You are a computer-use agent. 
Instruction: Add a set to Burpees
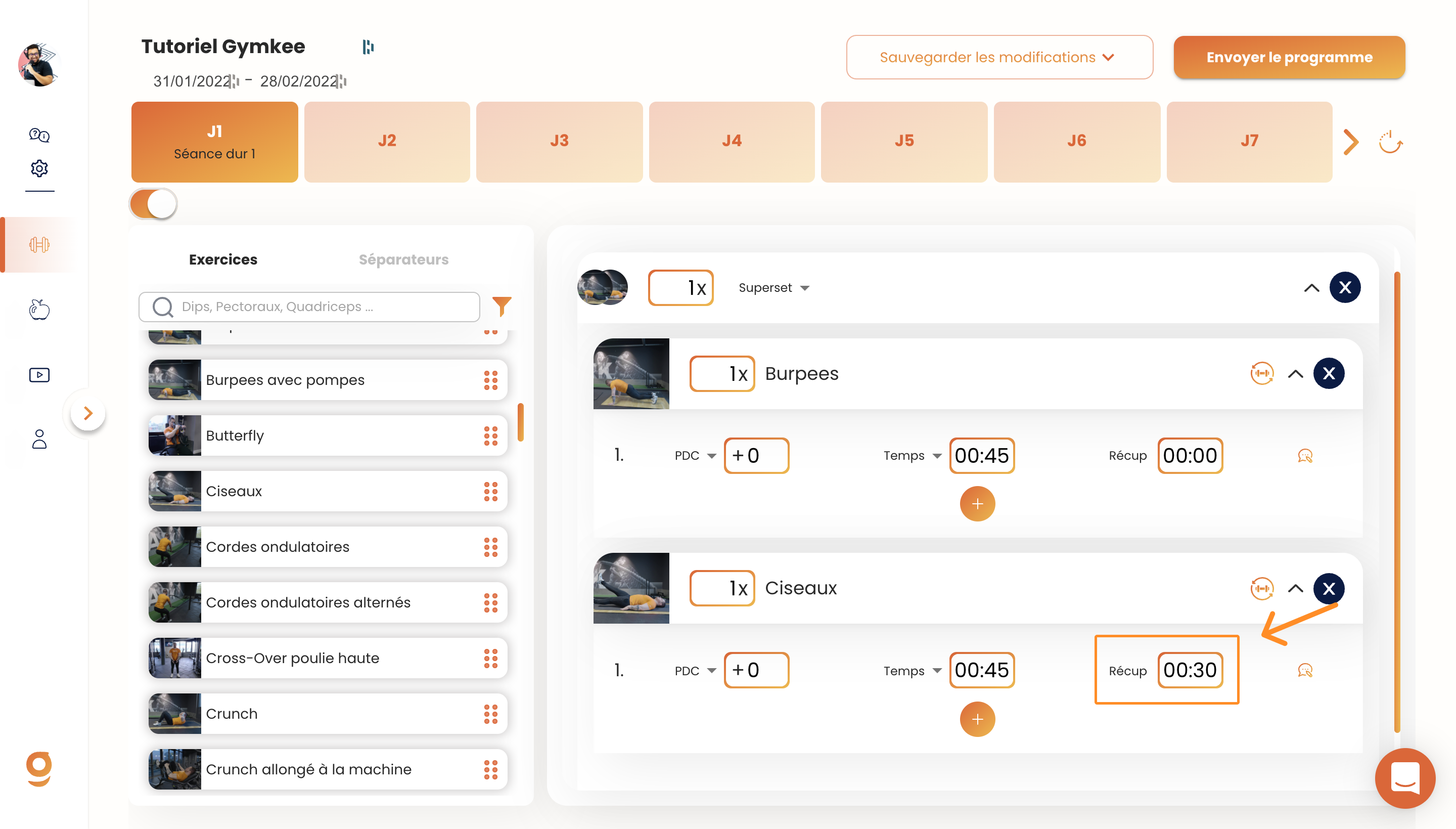977,504
